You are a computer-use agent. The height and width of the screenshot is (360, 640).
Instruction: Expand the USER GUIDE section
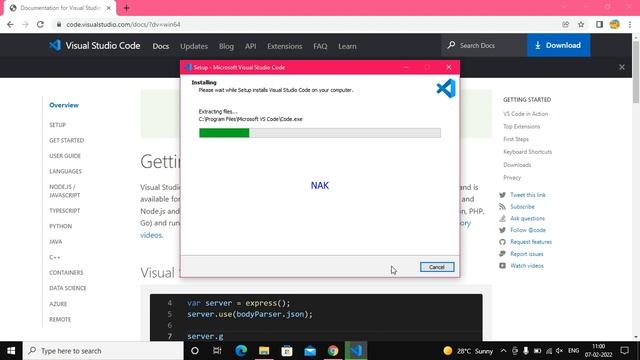point(65,156)
